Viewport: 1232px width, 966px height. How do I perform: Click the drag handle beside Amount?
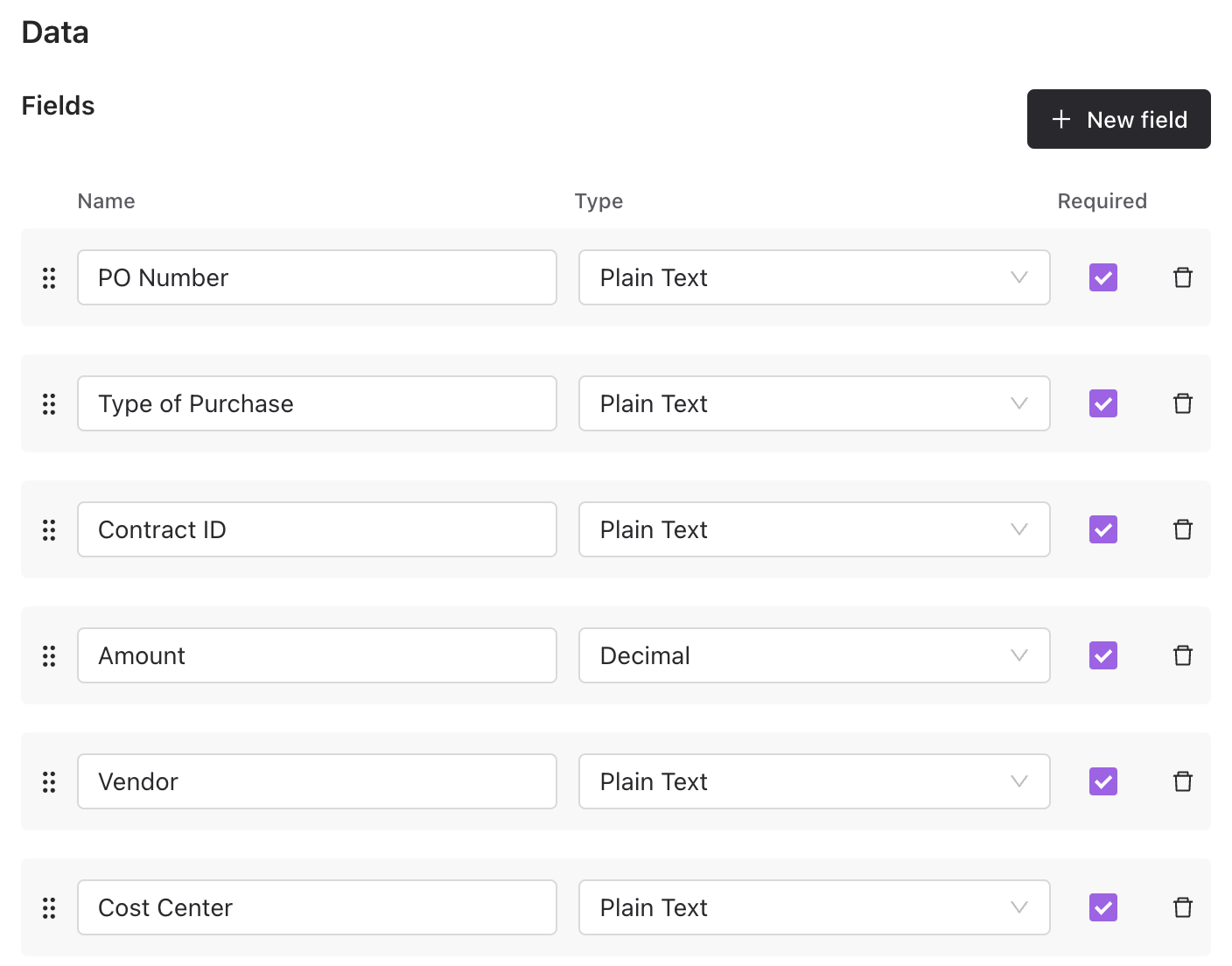pyautogui.click(x=49, y=655)
